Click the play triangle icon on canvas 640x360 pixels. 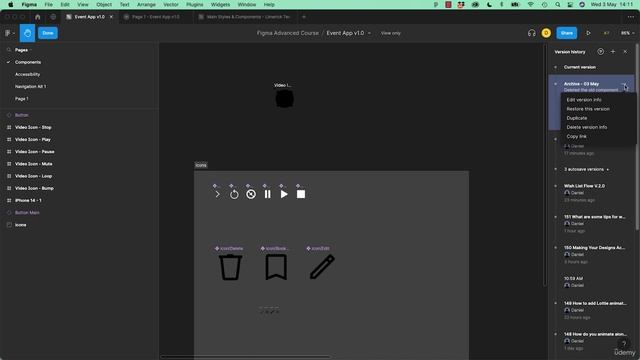pyautogui.click(x=284, y=194)
